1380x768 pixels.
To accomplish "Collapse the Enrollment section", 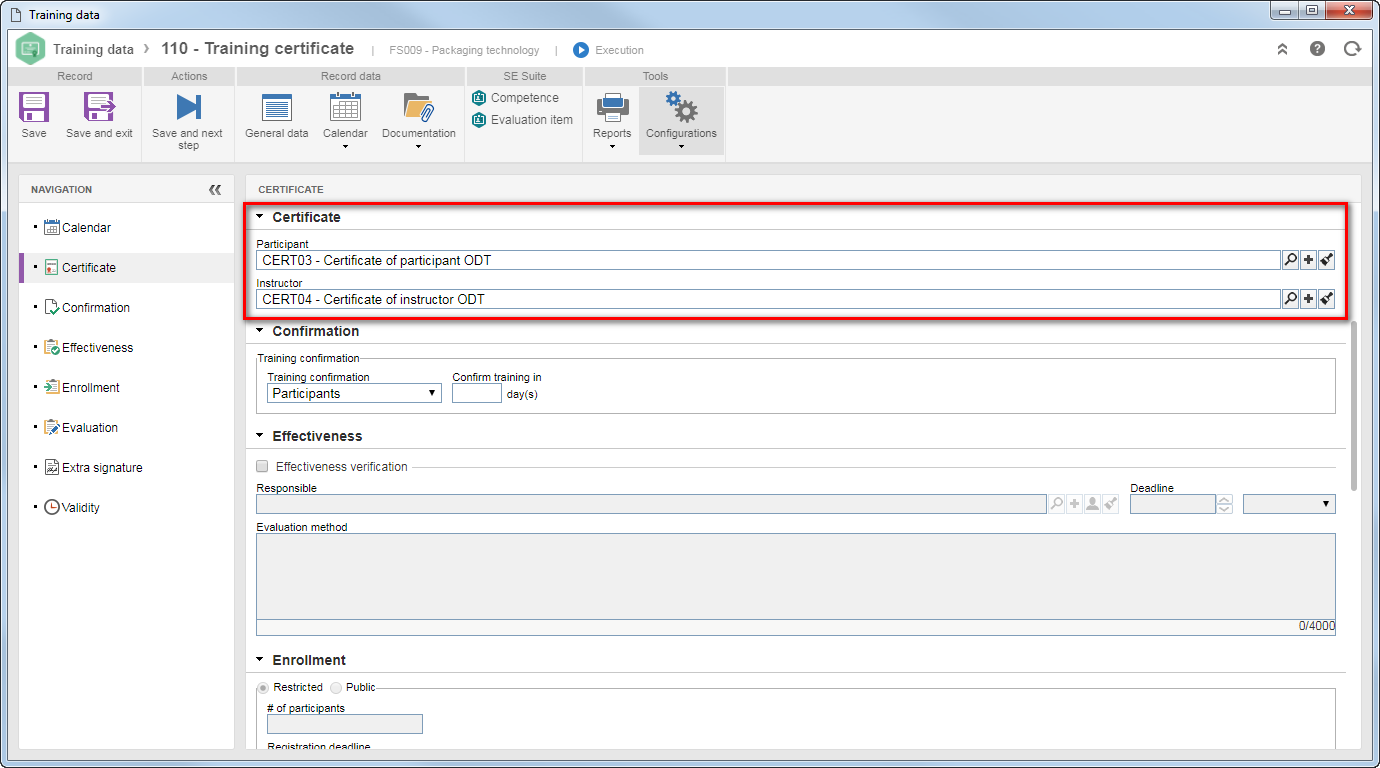I will click(260, 660).
